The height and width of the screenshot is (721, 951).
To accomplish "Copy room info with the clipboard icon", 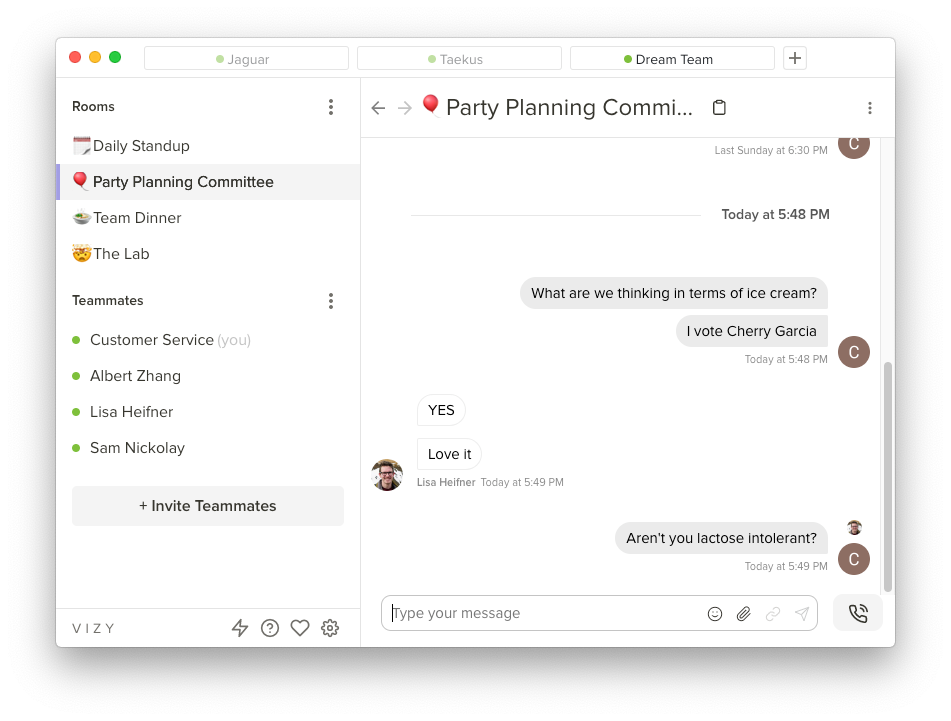I will pyautogui.click(x=719, y=107).
